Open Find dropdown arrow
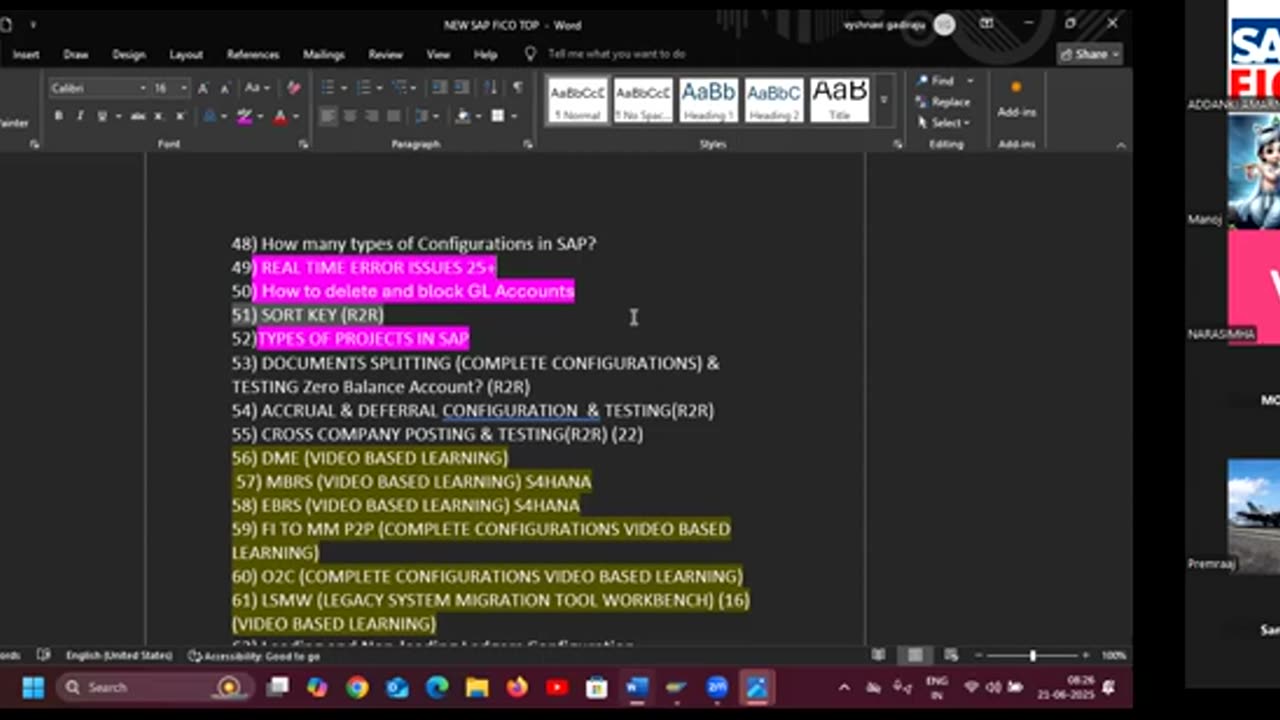Screen dimensions: 1280x720 point(969,80)
